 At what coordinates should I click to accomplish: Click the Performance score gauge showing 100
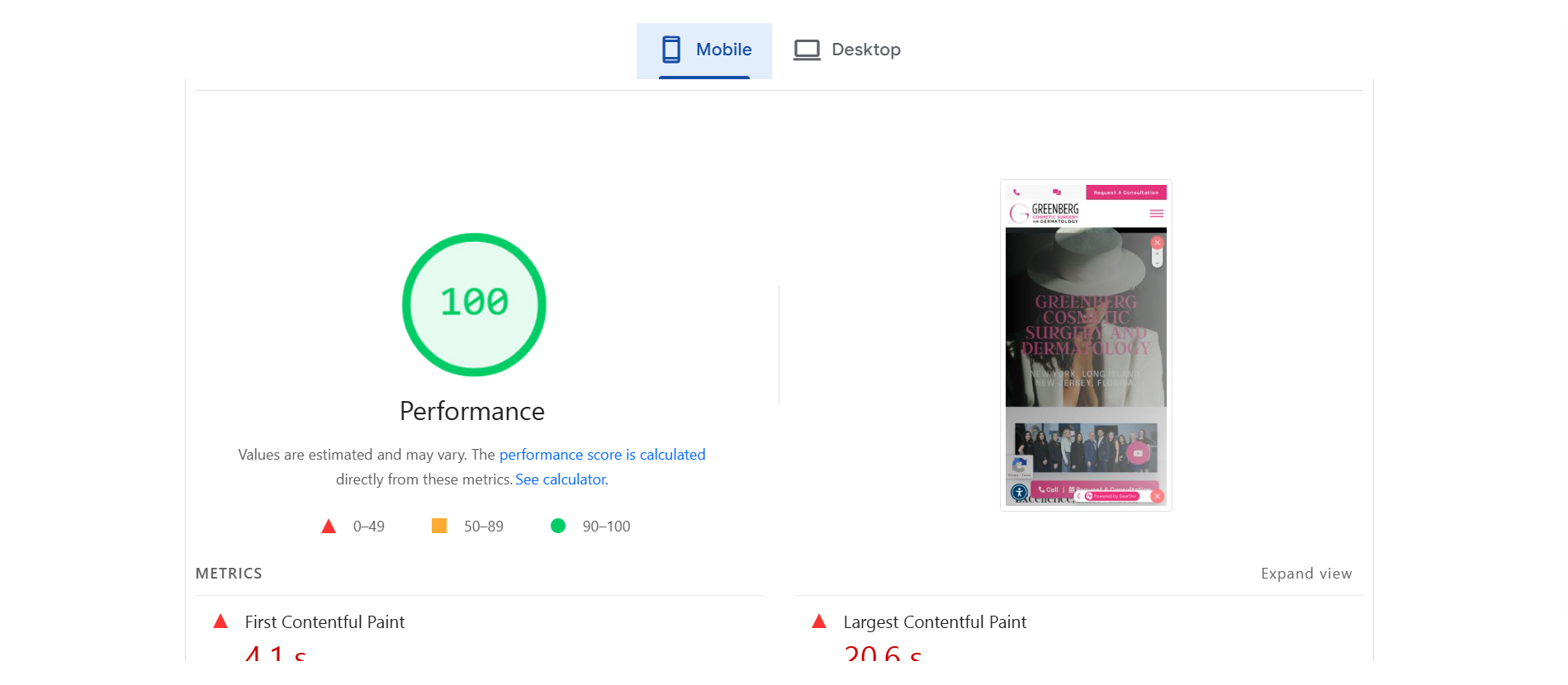(474, 305)
